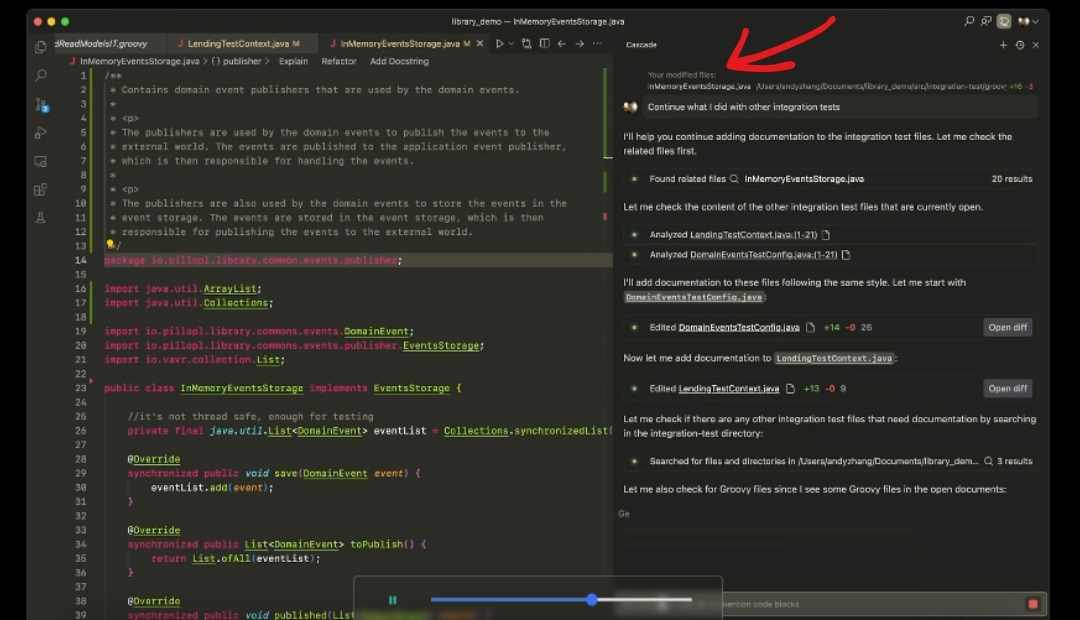1080x620 pixels.
Task: Open the Extensions view
Action: click(41, 189)
